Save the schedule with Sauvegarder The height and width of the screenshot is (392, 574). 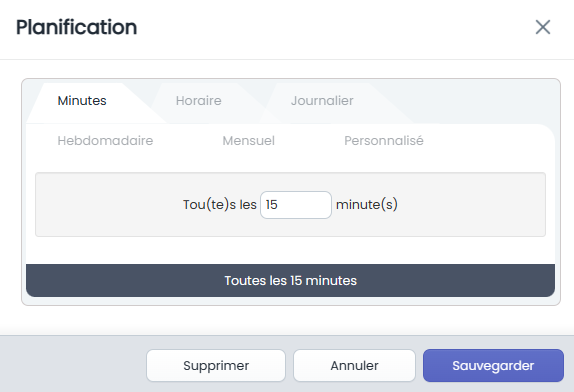[x=493, y=365]
